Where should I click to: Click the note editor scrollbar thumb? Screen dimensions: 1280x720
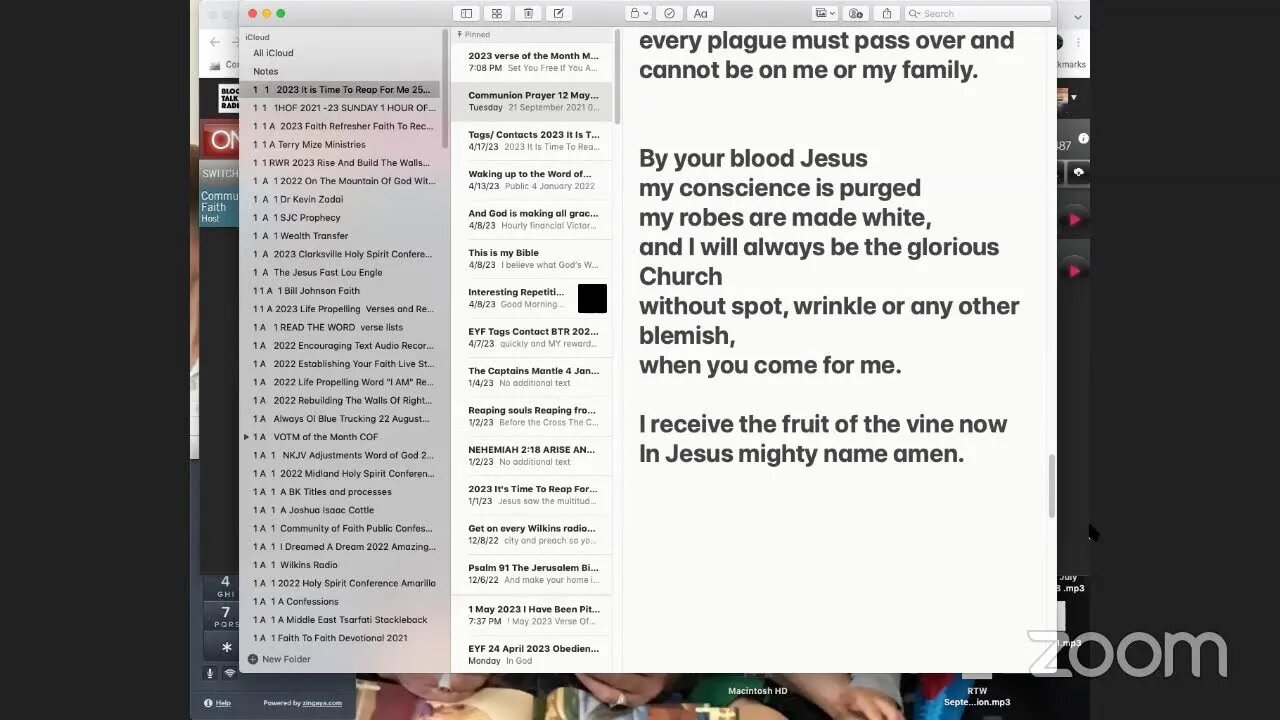click(1051, 486)
